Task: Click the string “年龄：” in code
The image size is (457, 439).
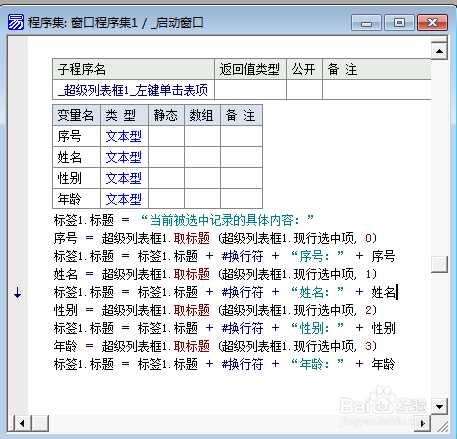Action: (x=317, y=364)
